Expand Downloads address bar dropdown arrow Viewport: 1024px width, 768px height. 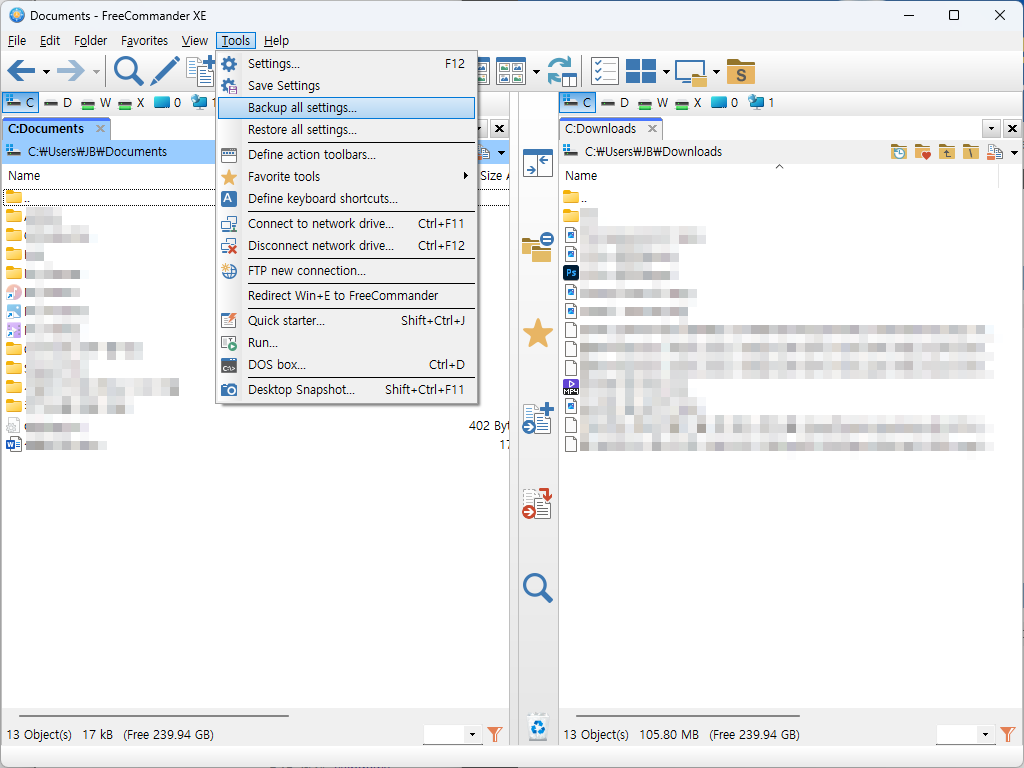coord(1014,153)
